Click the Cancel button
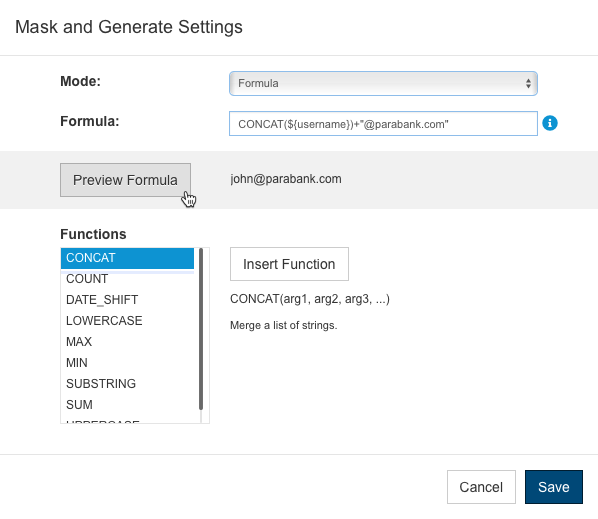Image resolution: width=598 pixels, height=519 pixels. tap(481, 487)
